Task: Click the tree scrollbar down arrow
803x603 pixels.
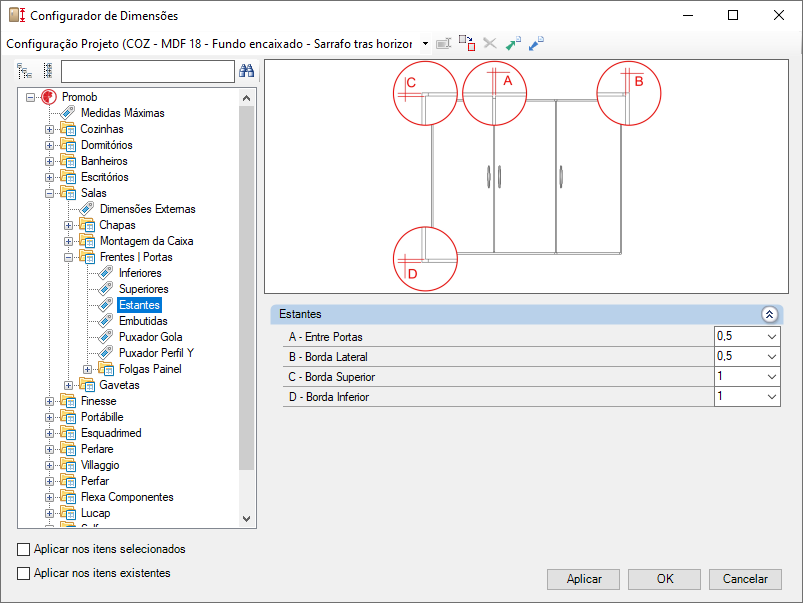Action: [x=246, y=518]
